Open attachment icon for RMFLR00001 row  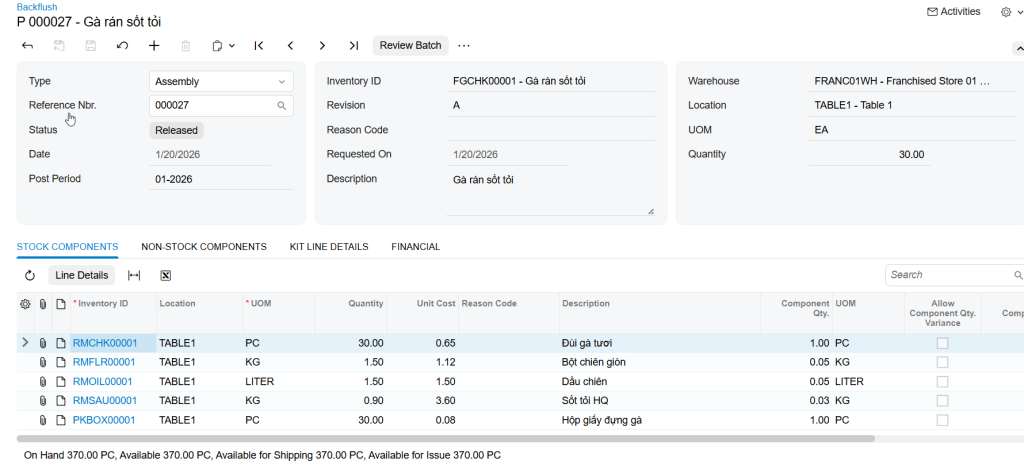[x=43, y=362]
